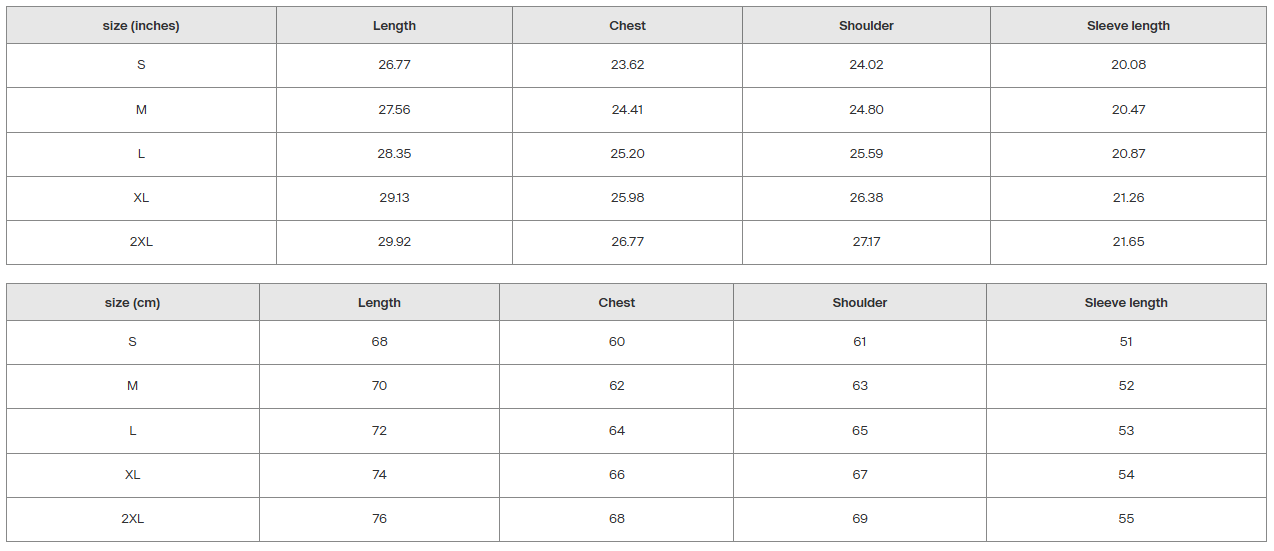Select the 25.59 shoulder value for L
Viewport: 1274px width, 551px height.
pyautogui.click(x=866, y=154)
